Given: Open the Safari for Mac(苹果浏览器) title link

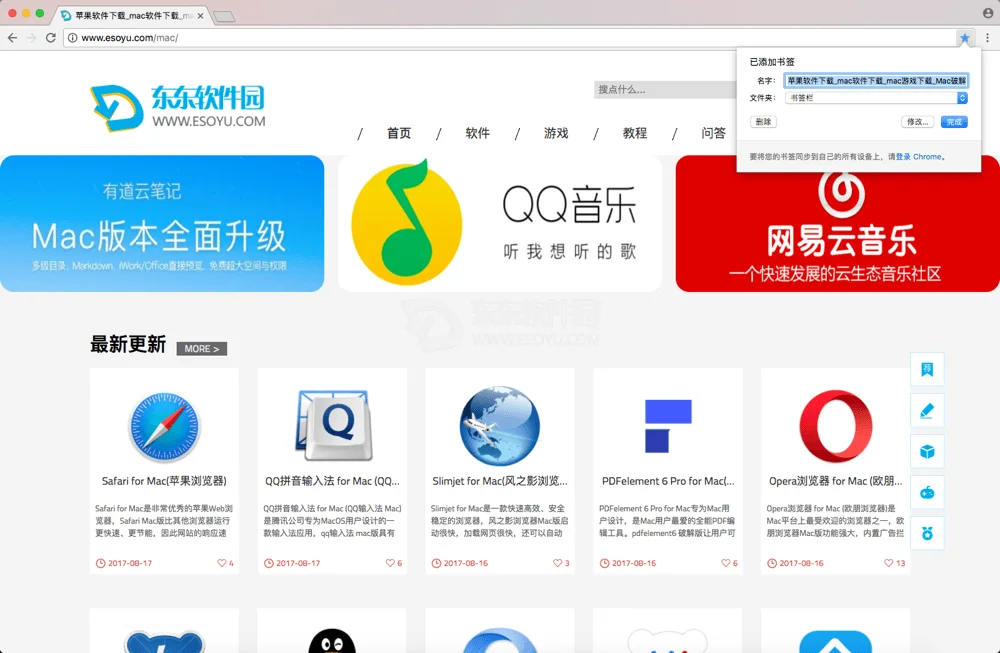Looking at the screenshot, I should [x=164, y=481].
